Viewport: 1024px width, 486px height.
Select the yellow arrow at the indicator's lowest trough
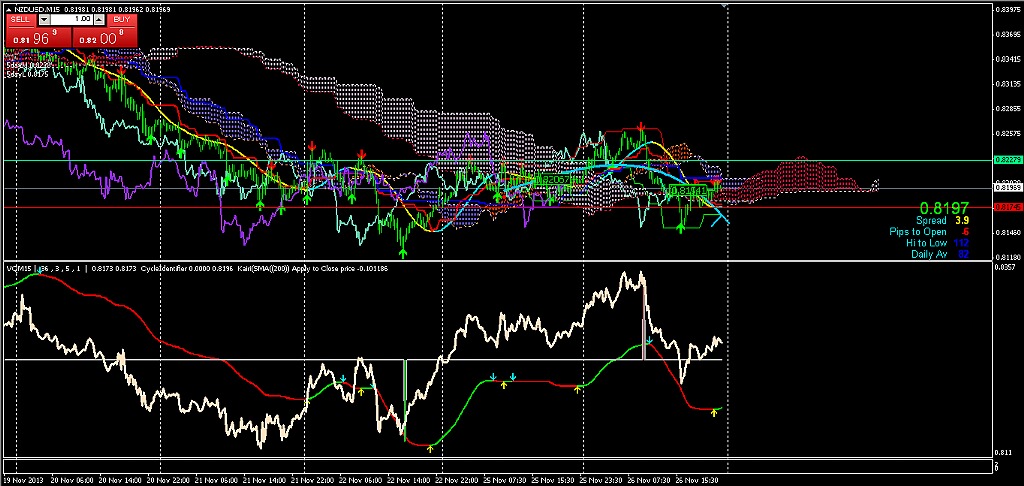pyautogui.click(x=430, y=448)
